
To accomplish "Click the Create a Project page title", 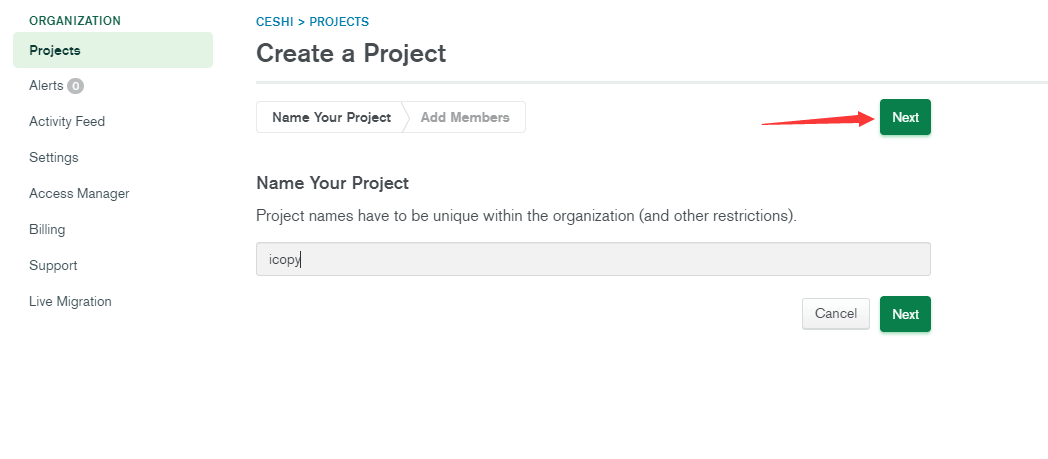I will coord(351,53).
